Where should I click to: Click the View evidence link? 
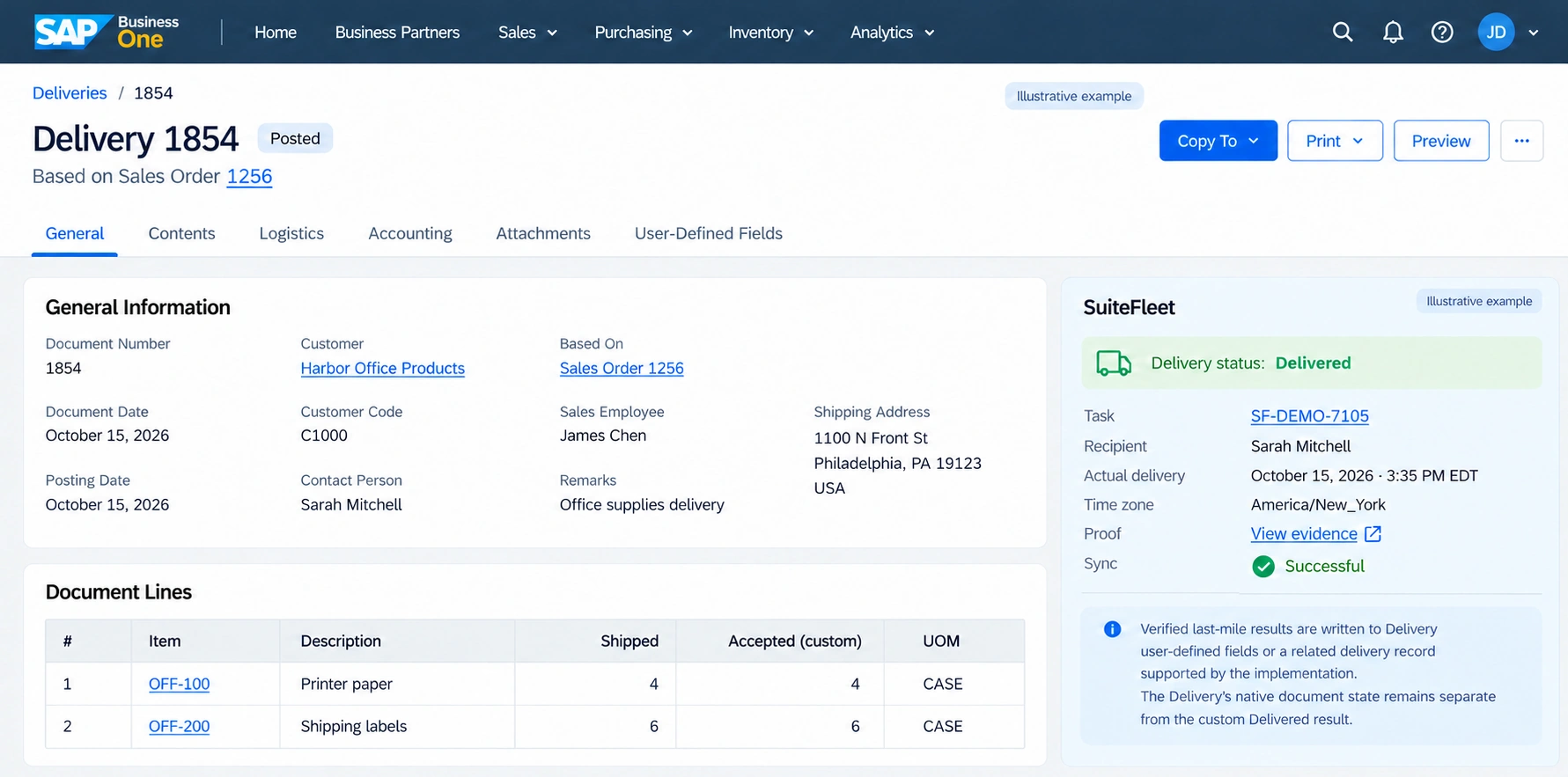[1304, 534]
